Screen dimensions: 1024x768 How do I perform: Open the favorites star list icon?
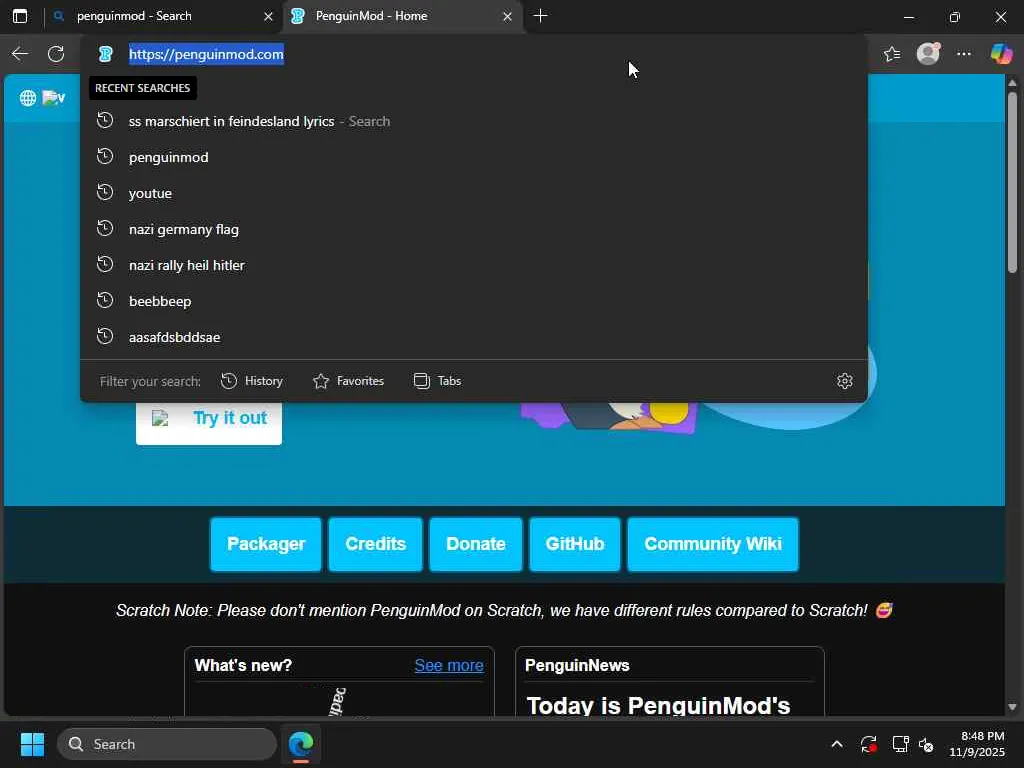(892, 54)
